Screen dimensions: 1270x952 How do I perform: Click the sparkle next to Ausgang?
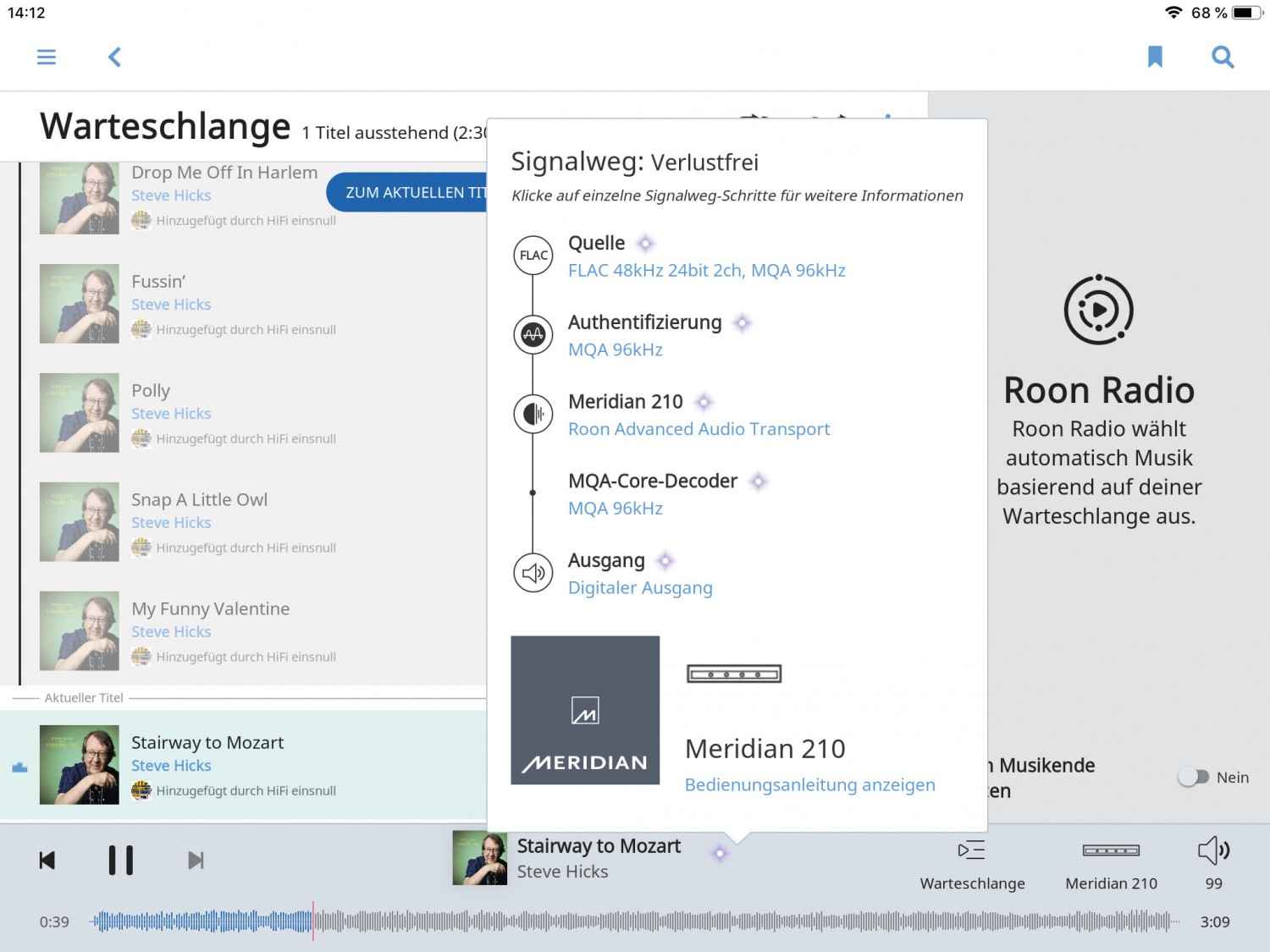(665, 561)
